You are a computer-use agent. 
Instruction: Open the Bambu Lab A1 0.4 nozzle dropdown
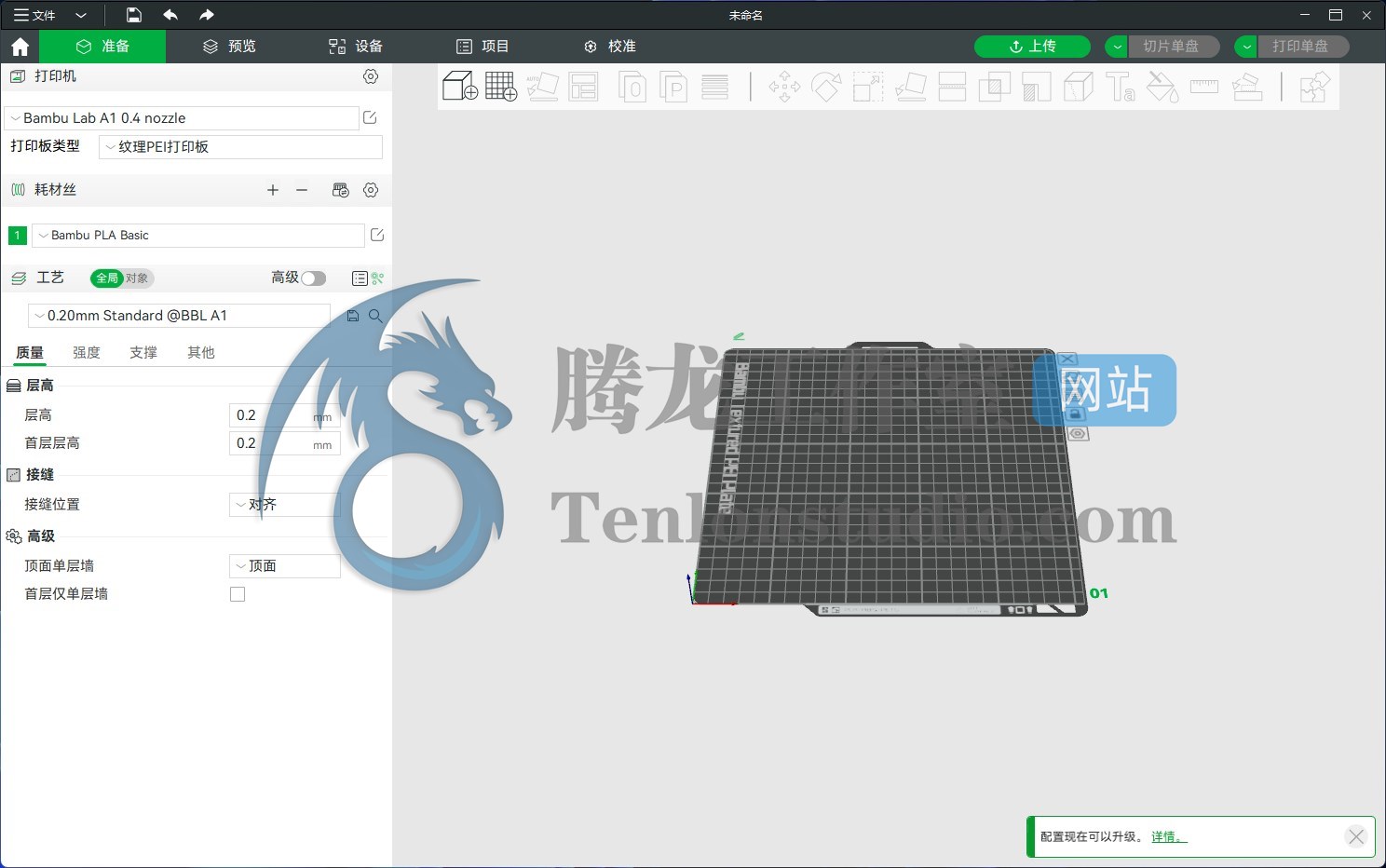pyautogui.click(x=182, y=118)
